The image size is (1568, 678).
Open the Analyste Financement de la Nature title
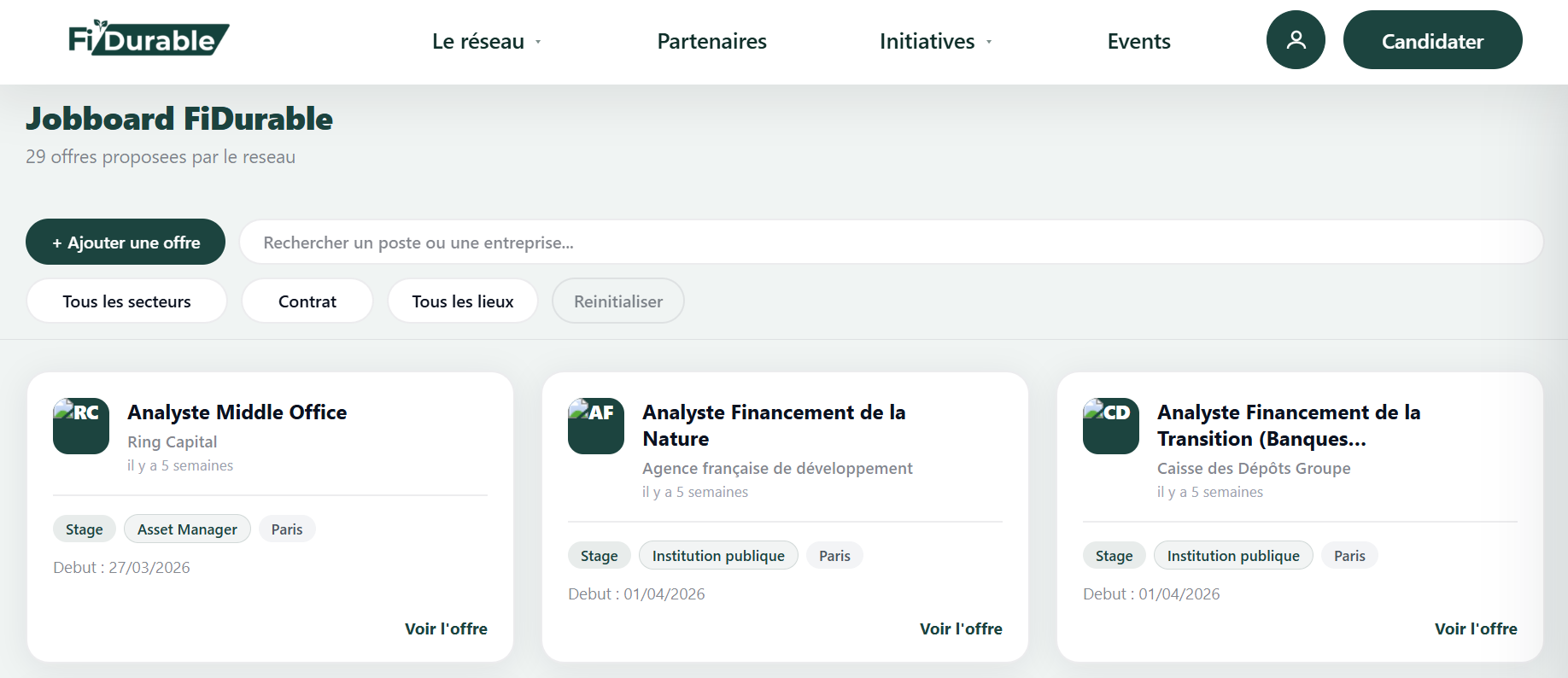coord(774,425)
